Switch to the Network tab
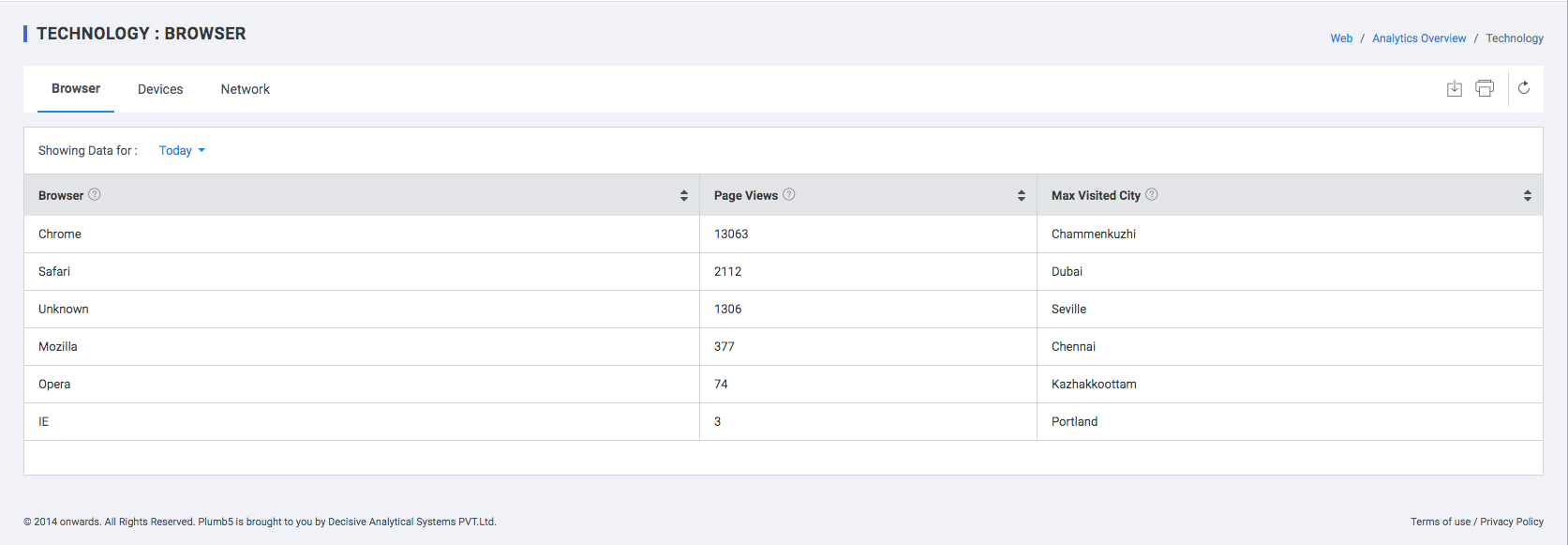 click(x=246, y=89)
